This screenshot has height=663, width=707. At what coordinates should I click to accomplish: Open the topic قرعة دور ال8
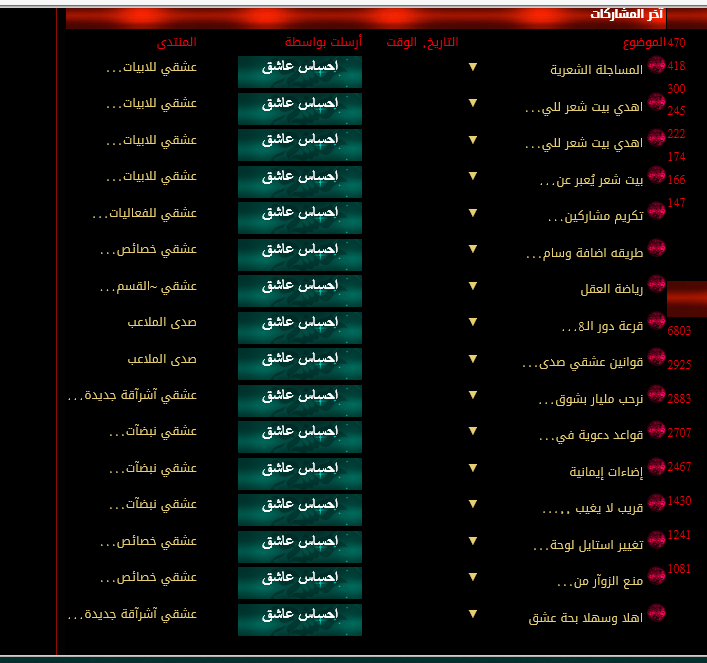pos(602,326)
